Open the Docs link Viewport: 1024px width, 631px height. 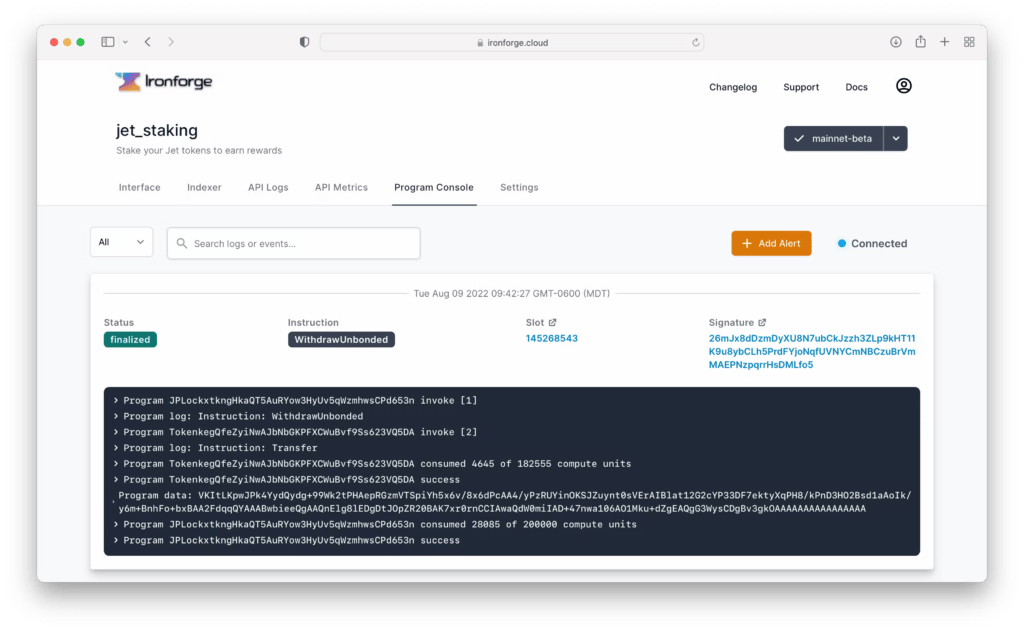tap(856, 87)
